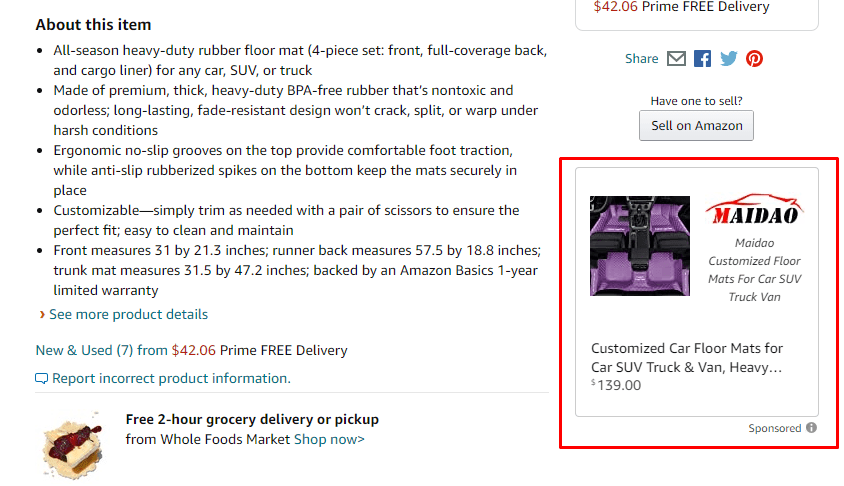
Task: Click the Free 2-hour grocery delivery heading
Action: point(252,419)
